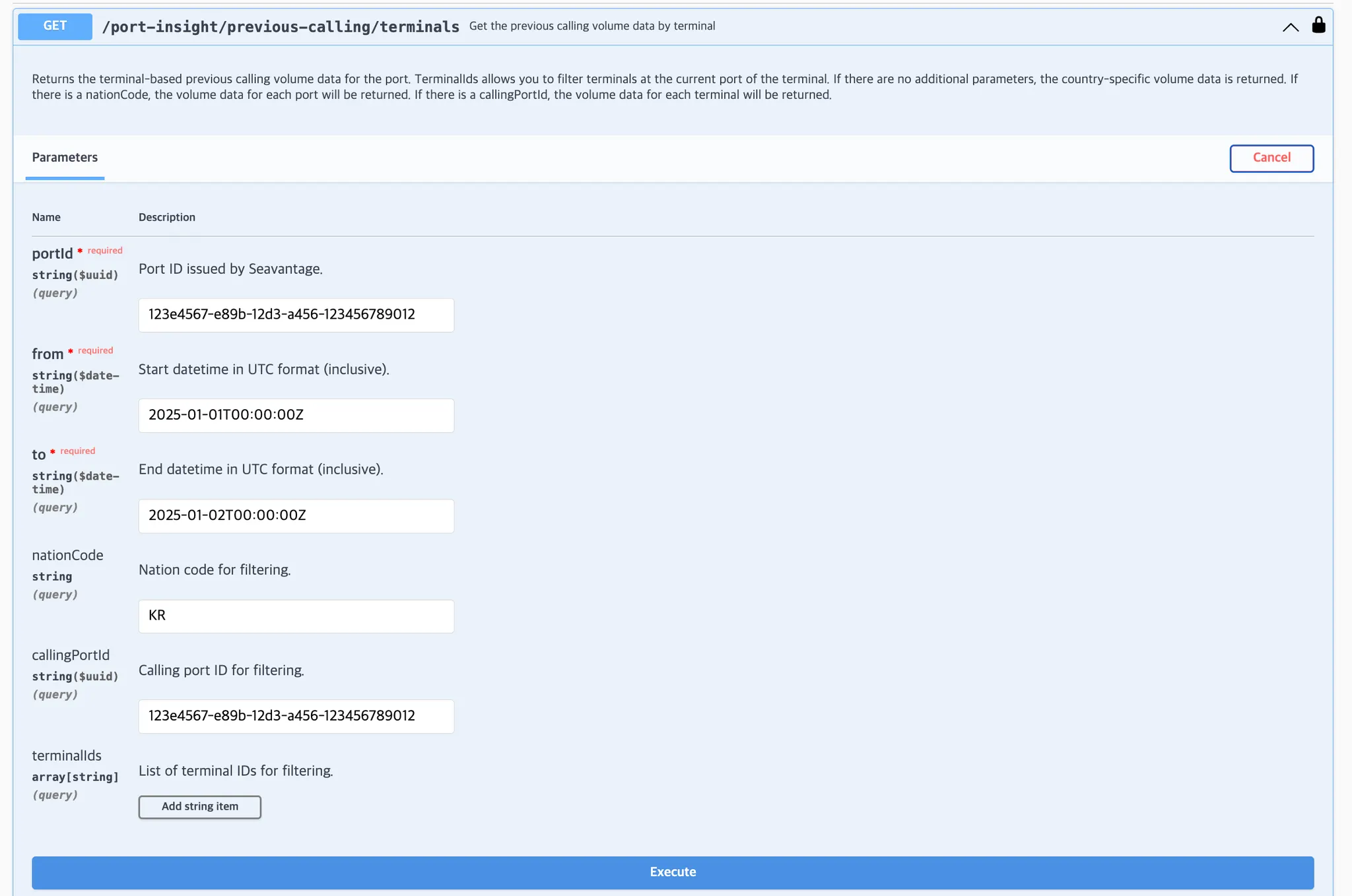Click the Description column header
Screen dimensions: 1352x896
(166, 217)
